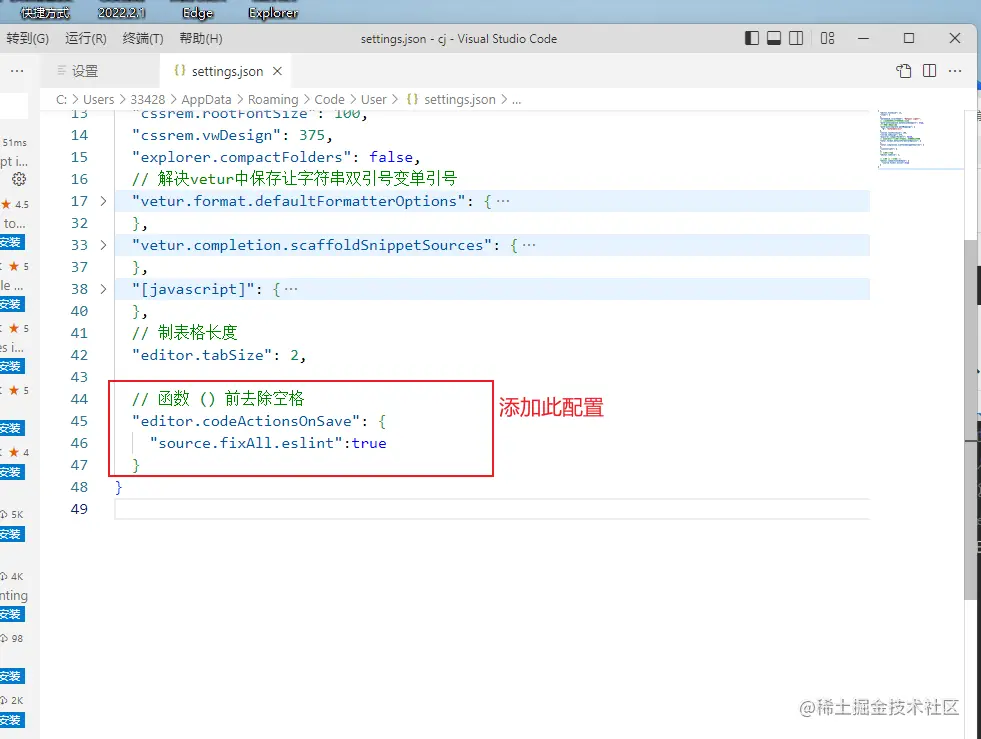Click the "editor.codeActionsOnSave" key
The width and height of the screenshot is (981, 739).
[x=246, y=421]
